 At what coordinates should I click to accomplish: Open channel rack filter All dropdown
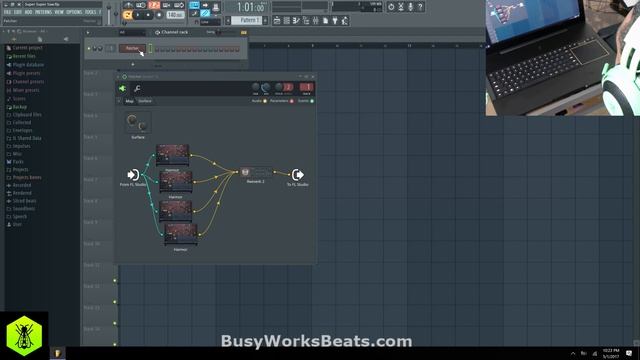[x=132, y=32]
